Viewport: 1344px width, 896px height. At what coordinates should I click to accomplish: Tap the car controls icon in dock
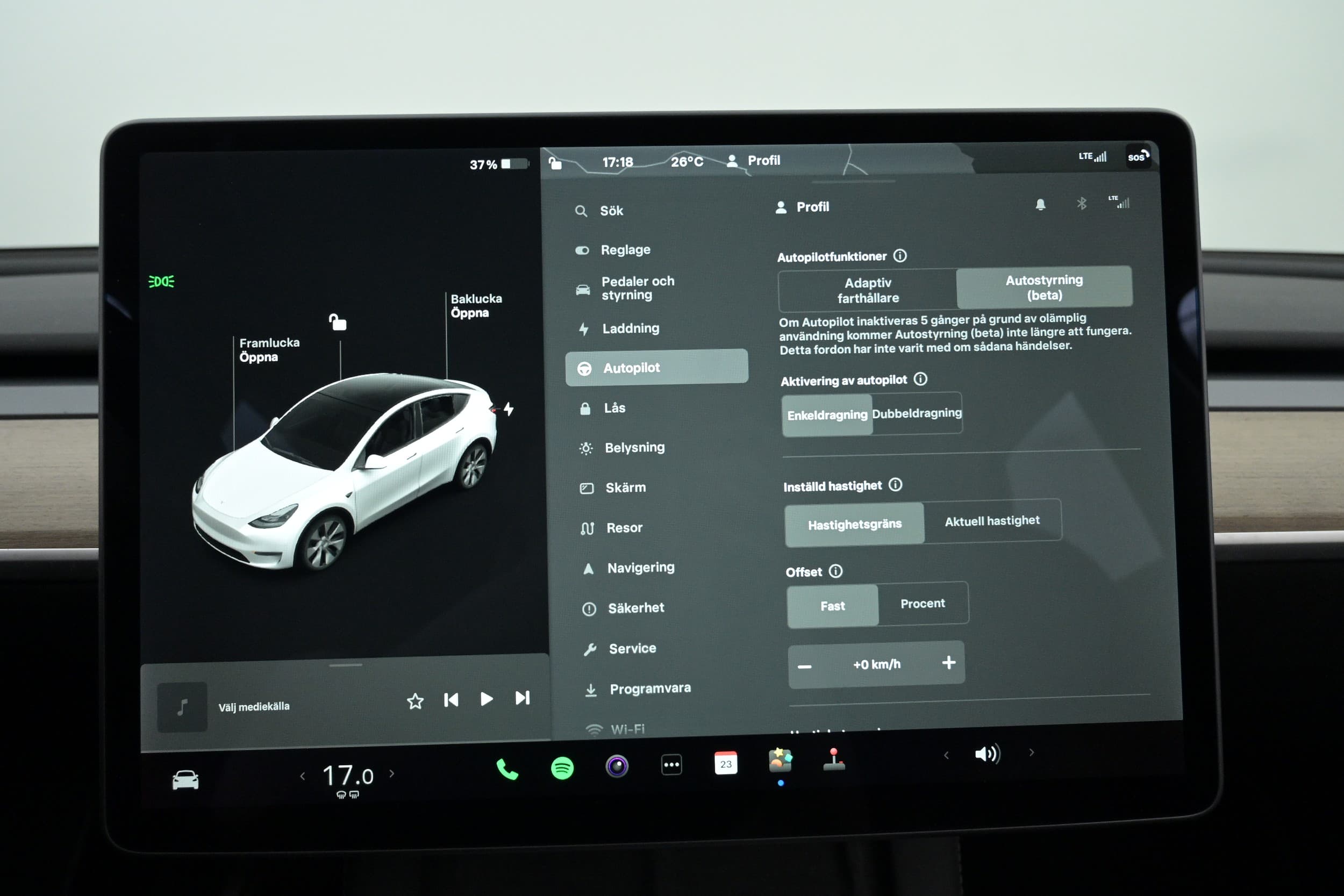pos(185,780)
